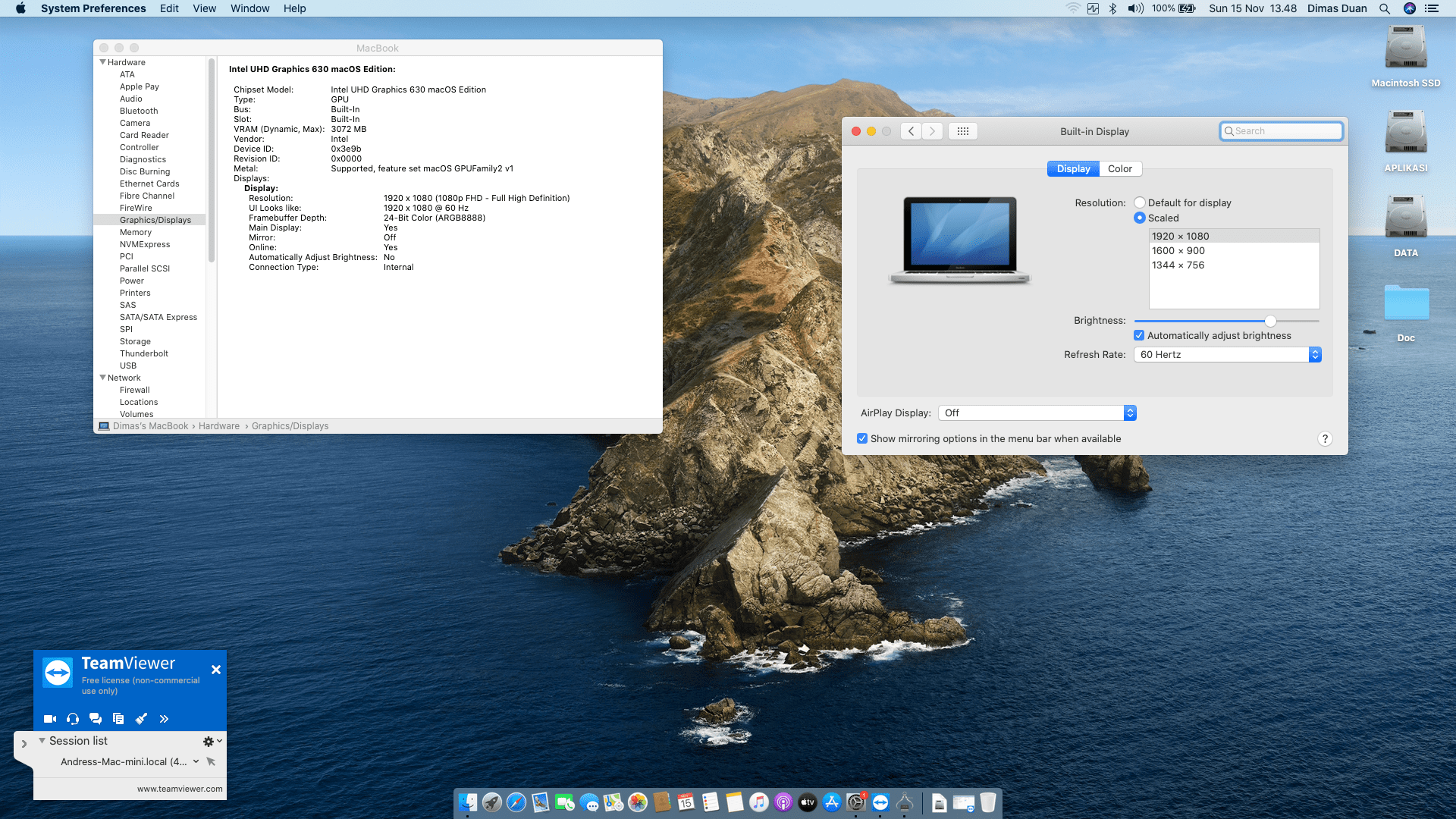Collapse TeamViewer side panel arrow
The width and height of the screenshot is (1456, 819).
[24, 744]
